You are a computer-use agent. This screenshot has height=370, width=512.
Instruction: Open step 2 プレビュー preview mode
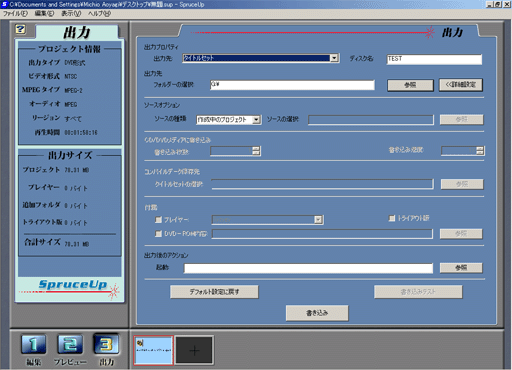point(70,344)
